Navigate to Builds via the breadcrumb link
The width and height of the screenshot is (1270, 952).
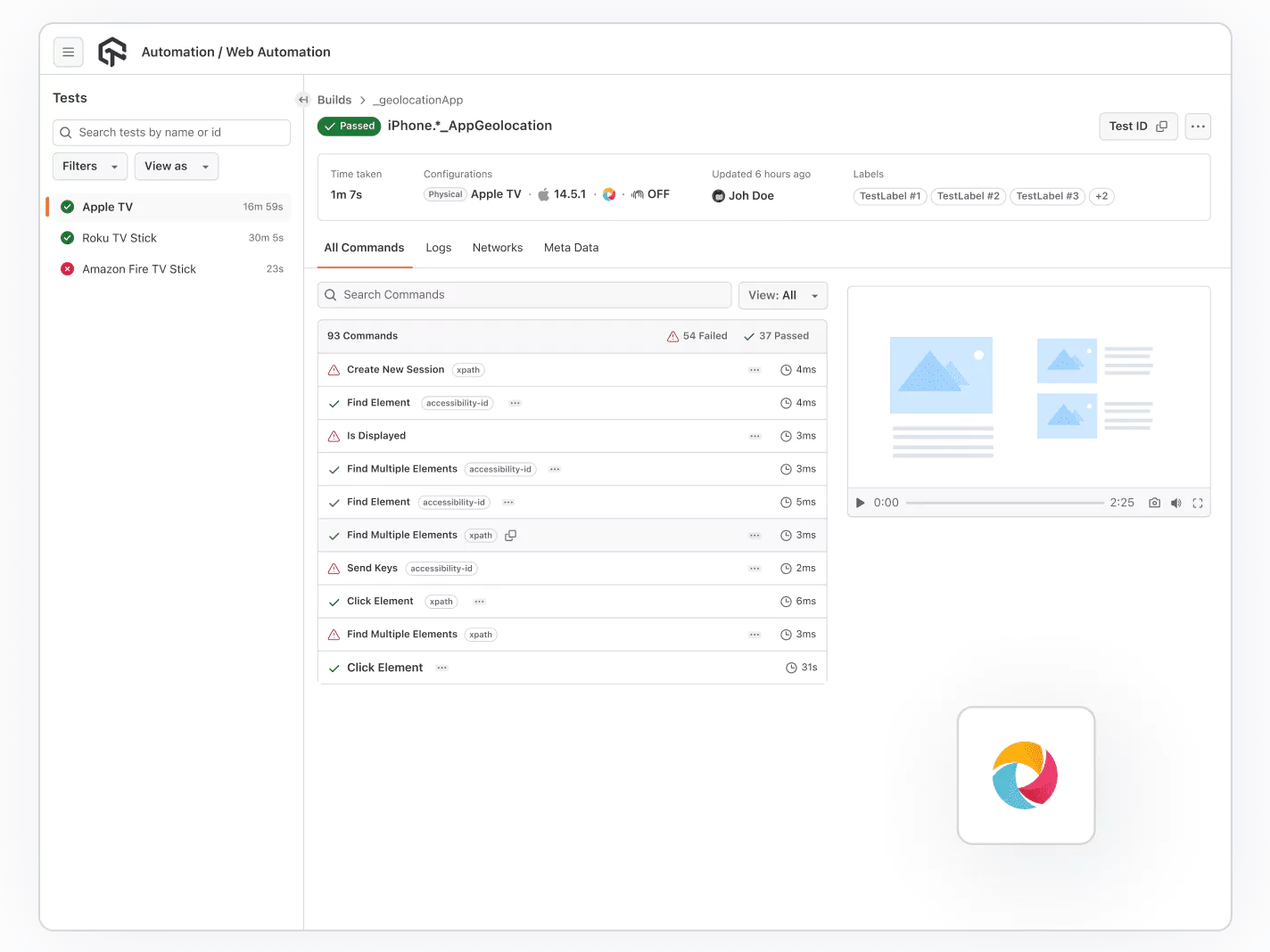click(334, 99)
